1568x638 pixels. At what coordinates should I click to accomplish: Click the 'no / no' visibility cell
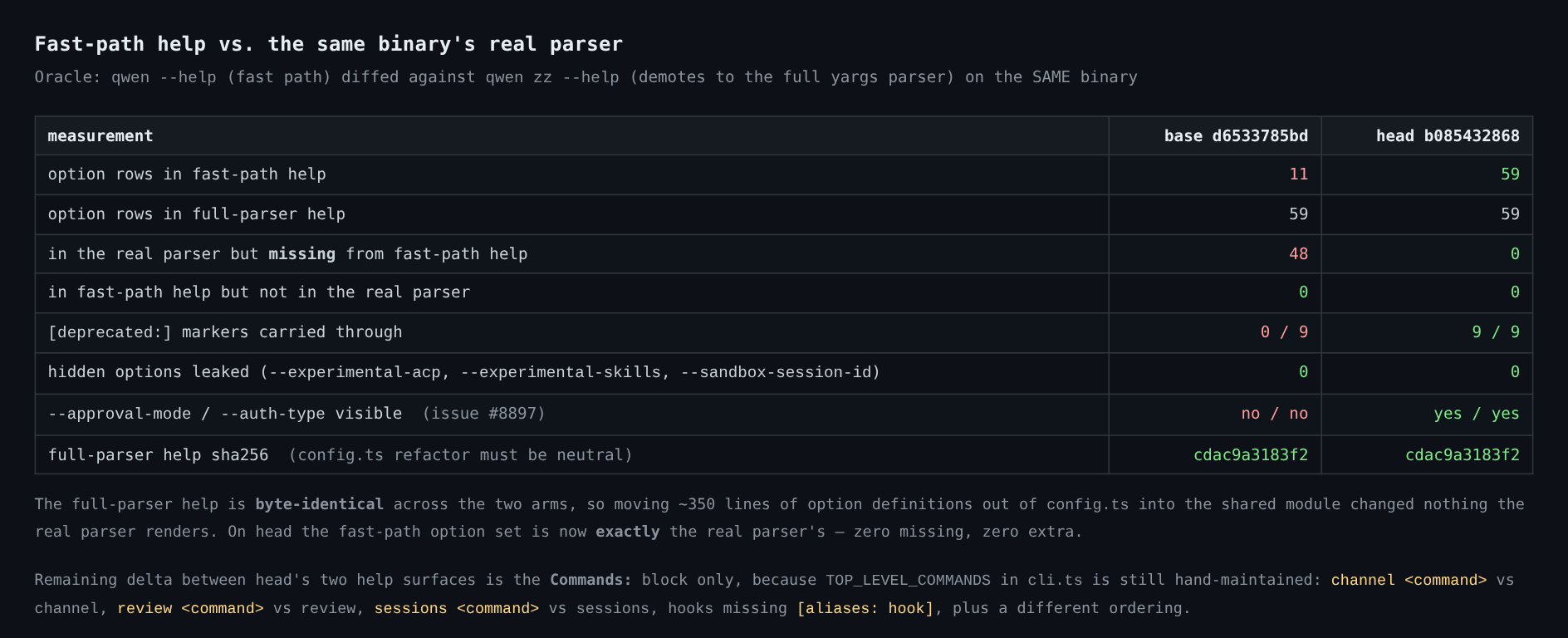[1275, 414]
